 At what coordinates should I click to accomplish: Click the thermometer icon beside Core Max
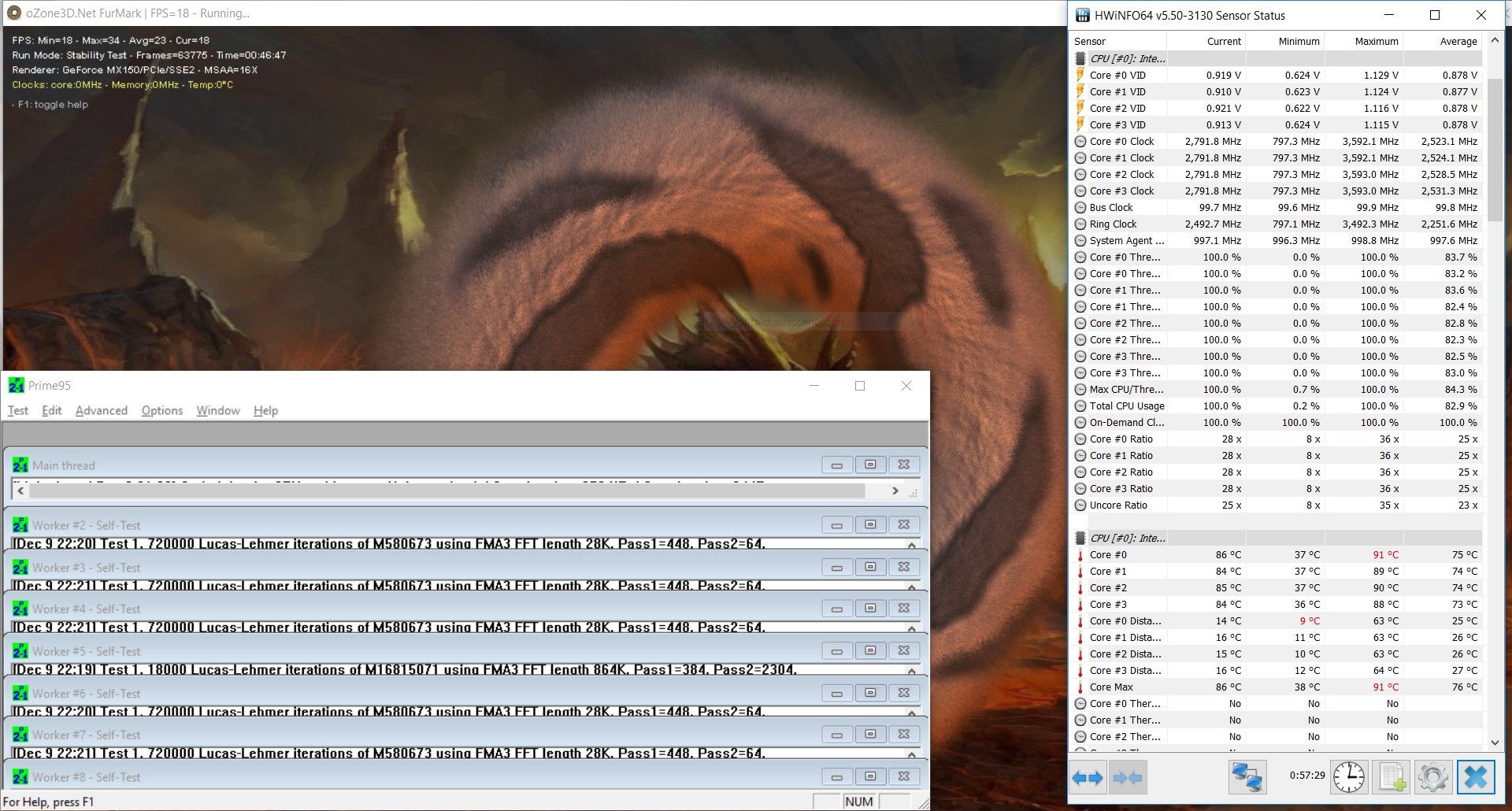pyautogui.click(x=1080, y=687)
